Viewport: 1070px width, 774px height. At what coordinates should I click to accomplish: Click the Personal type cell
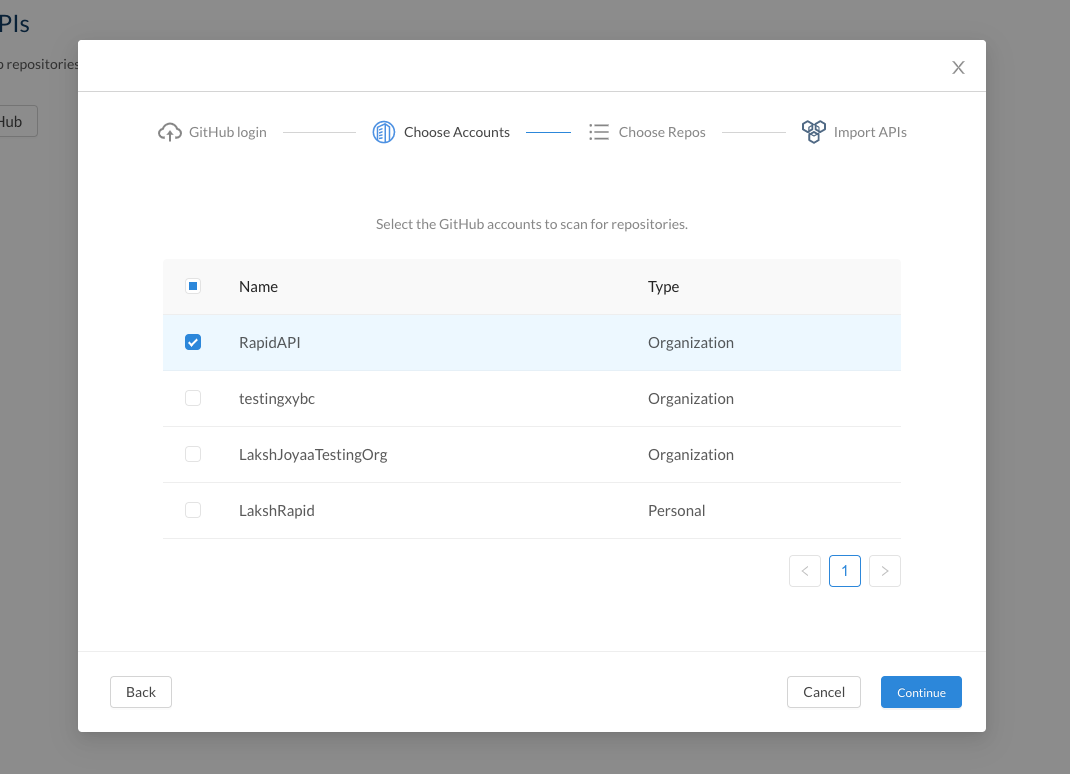pos(676,511)
